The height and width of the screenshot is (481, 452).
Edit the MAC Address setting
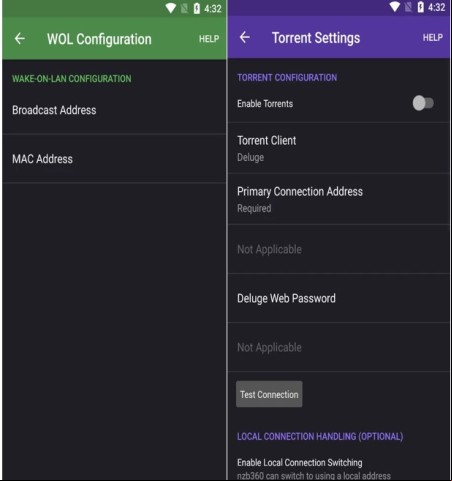(x=114, y=159)
